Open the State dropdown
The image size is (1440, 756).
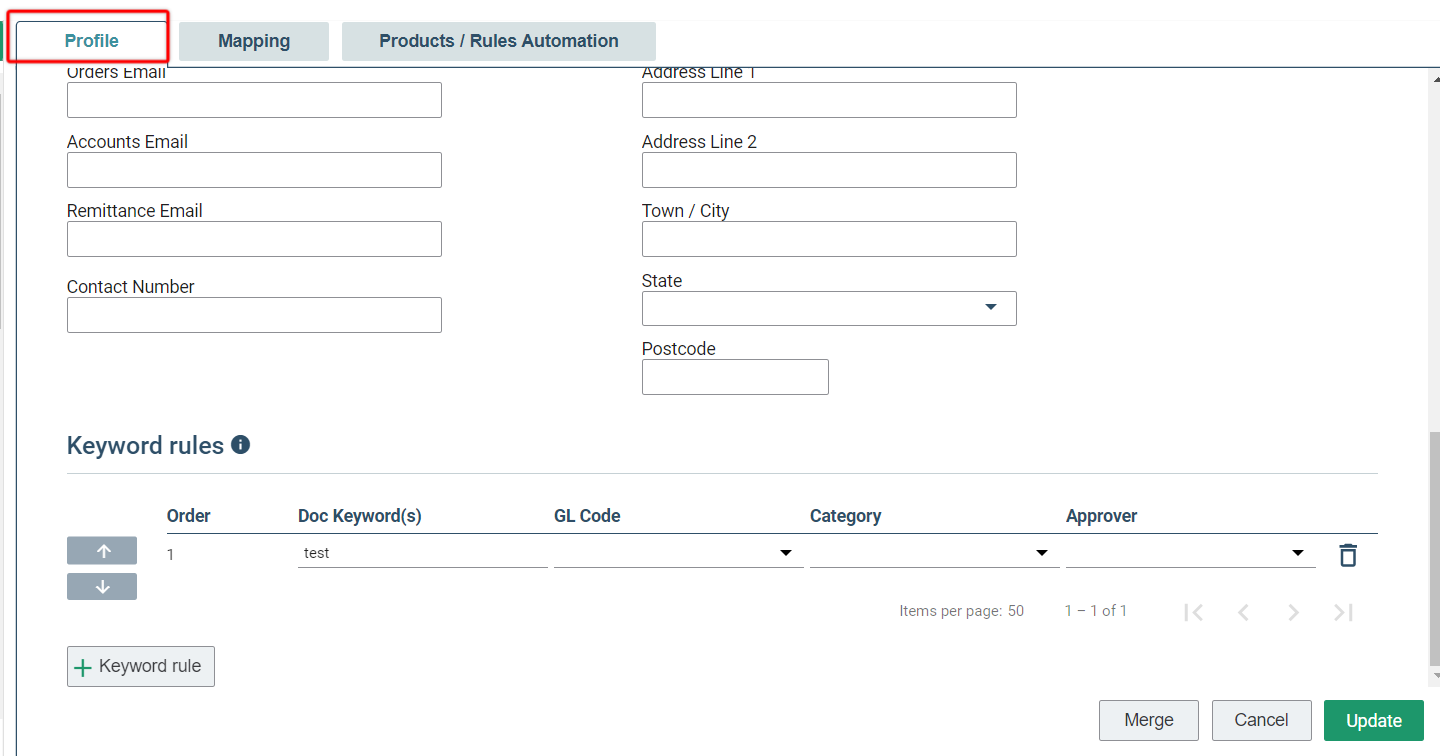point(829,308)
